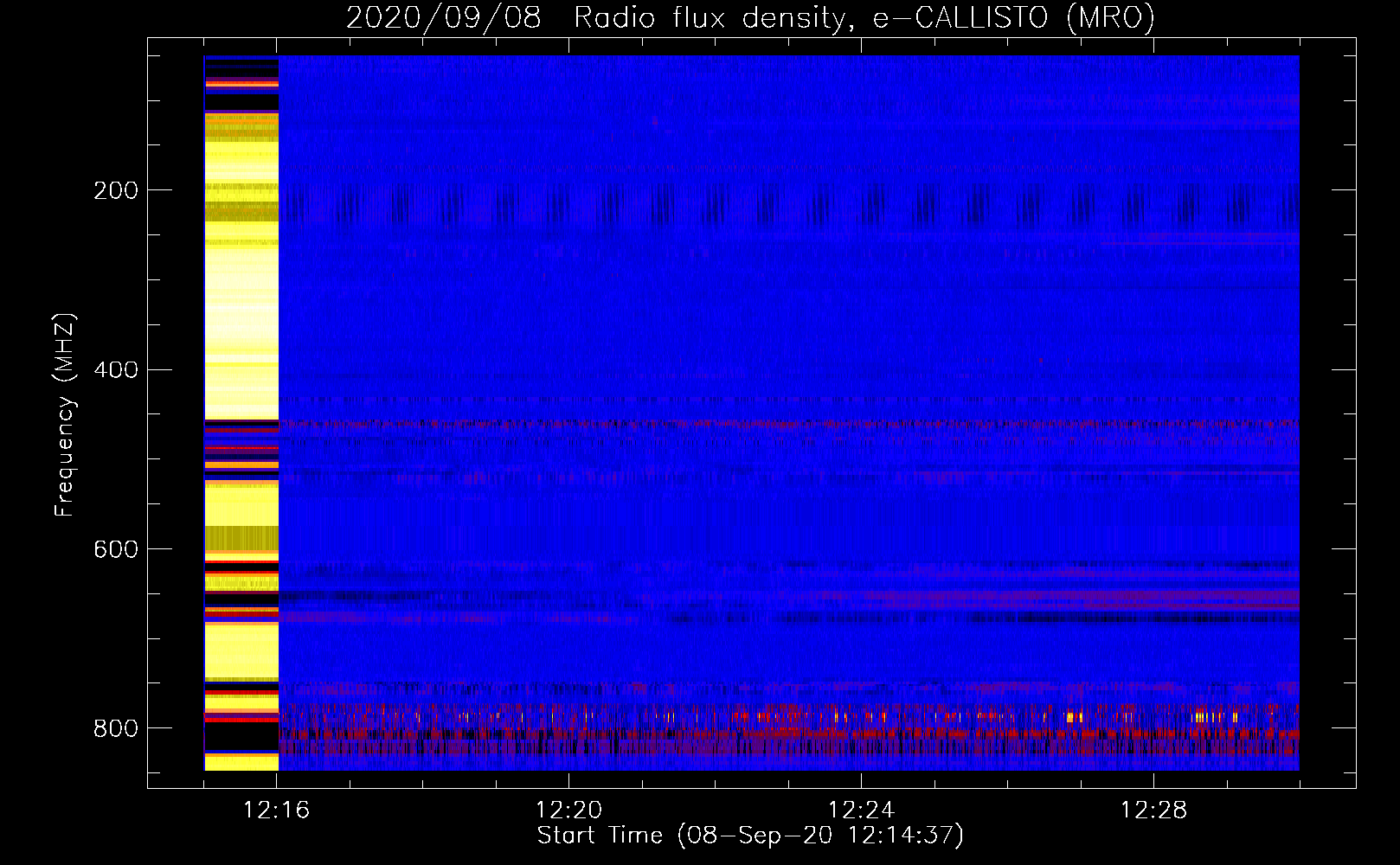Click the 600 frequency tick label

click(x=116, y=549)
